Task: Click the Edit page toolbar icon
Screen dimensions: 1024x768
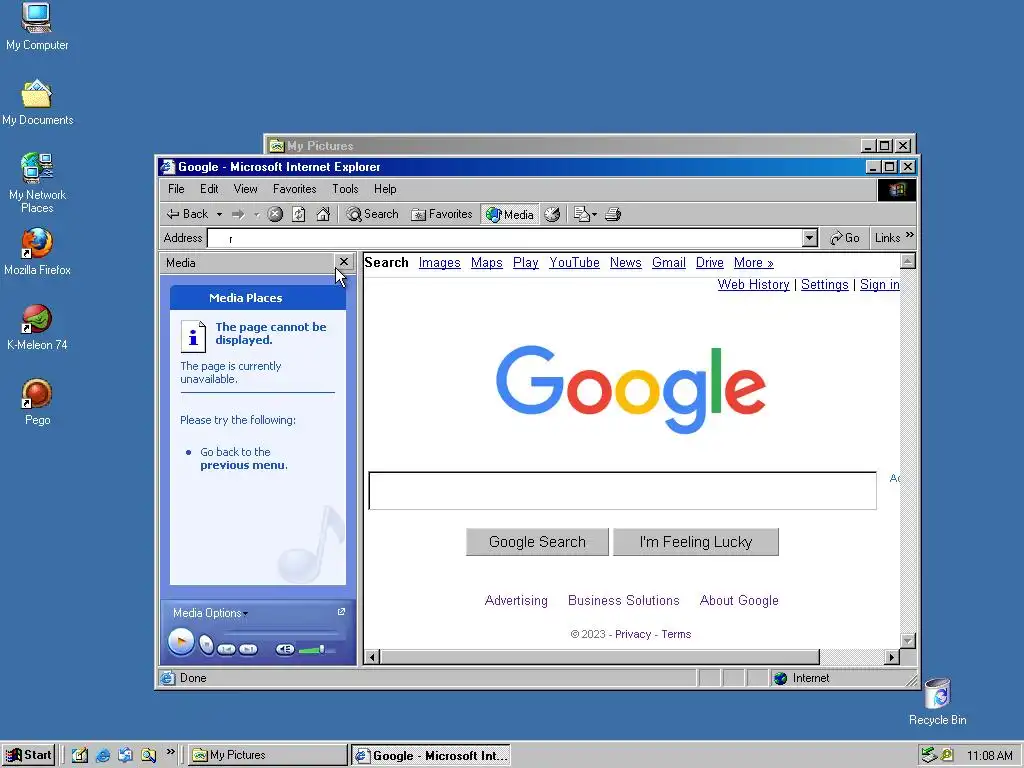Action: coord(581,214)
